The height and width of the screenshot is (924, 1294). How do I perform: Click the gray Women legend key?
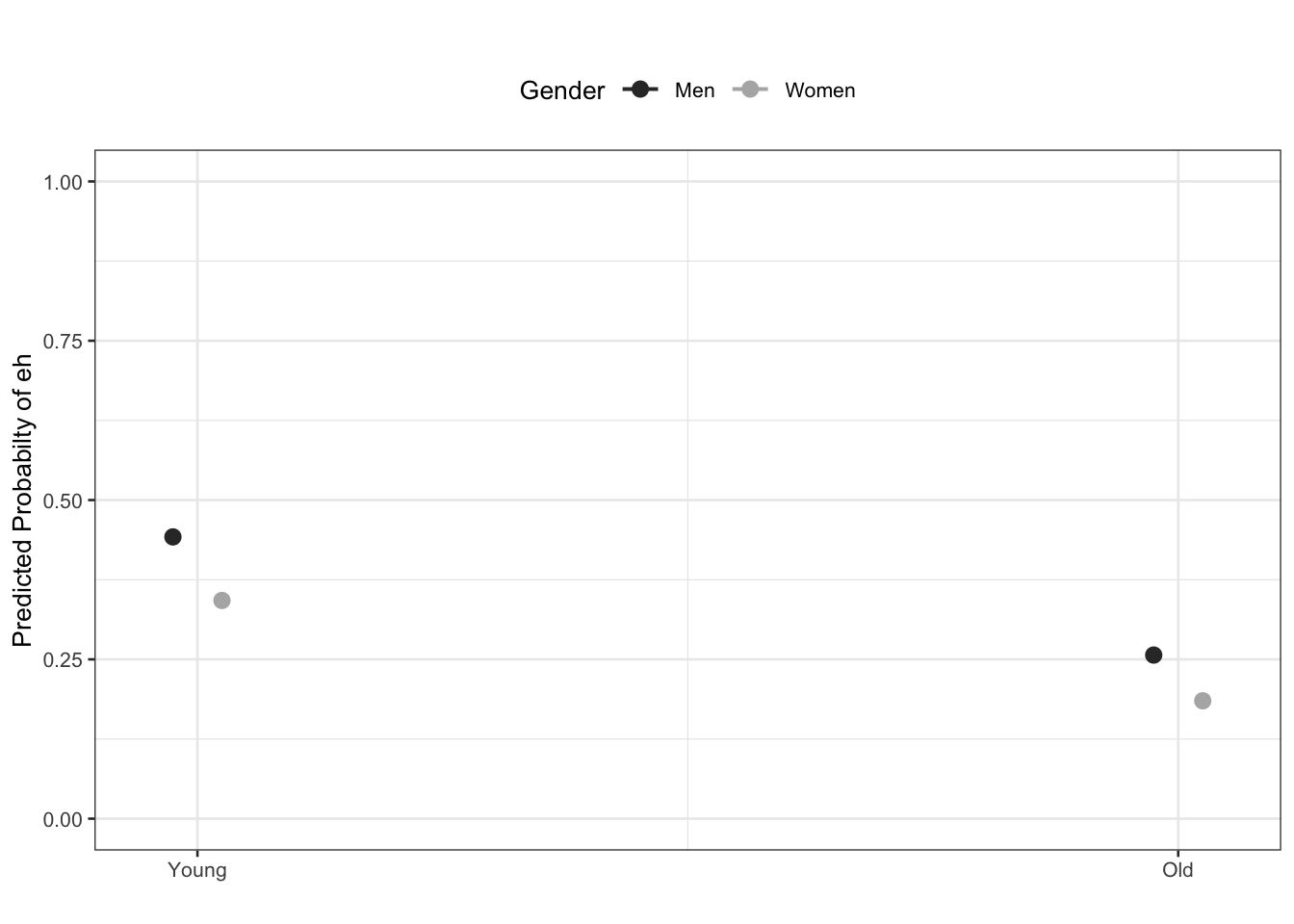pyautogui.click(x=750, y=90)
